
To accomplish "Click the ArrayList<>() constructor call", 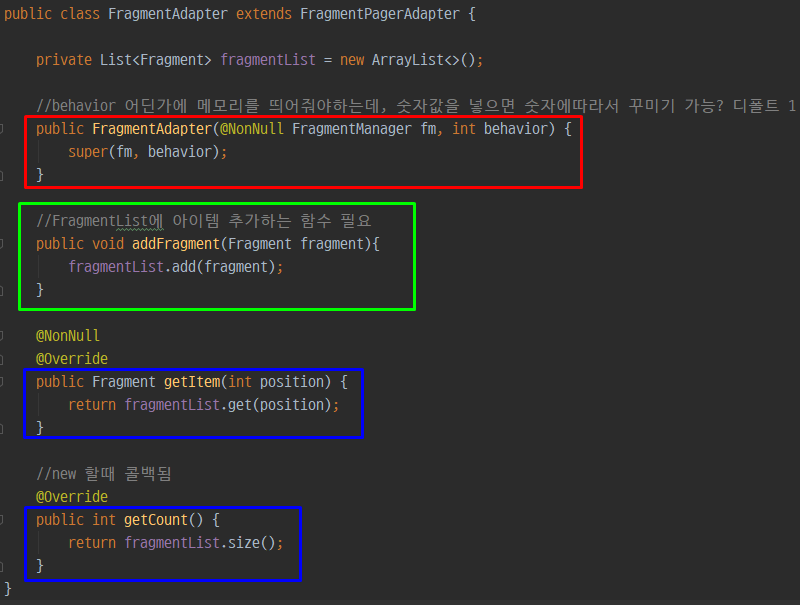I will click(424, 60).
